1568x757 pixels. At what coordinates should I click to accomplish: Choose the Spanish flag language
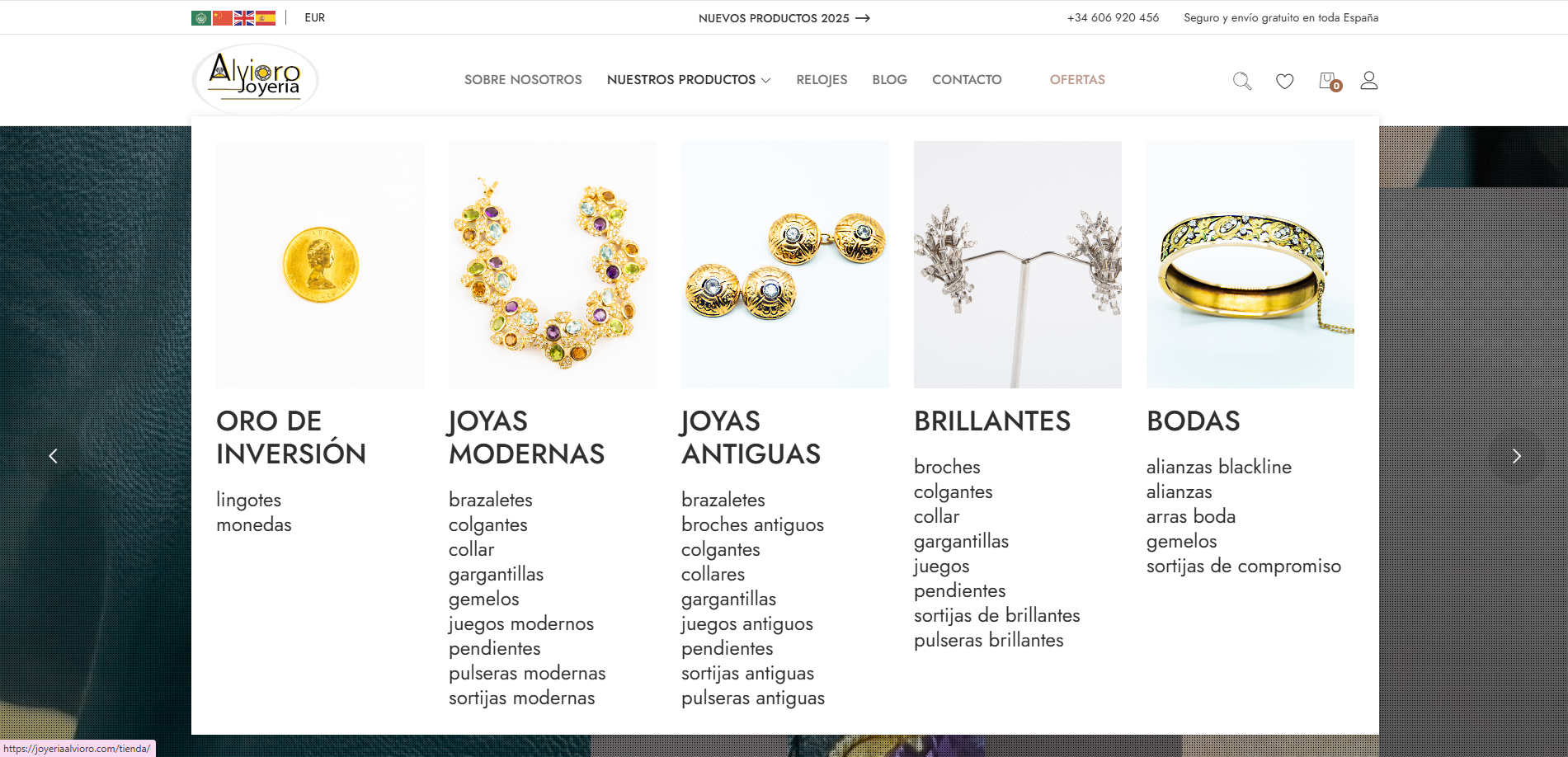click(266, 18)
